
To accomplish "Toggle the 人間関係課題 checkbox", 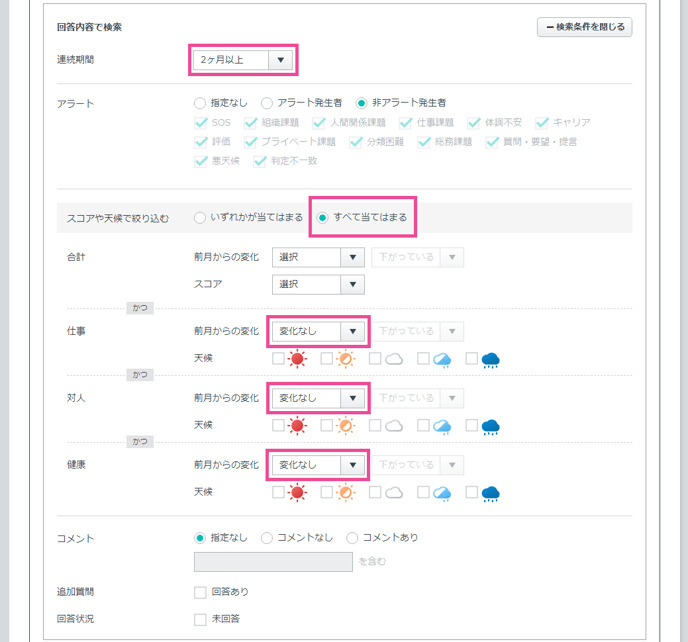I will (319, 123).
